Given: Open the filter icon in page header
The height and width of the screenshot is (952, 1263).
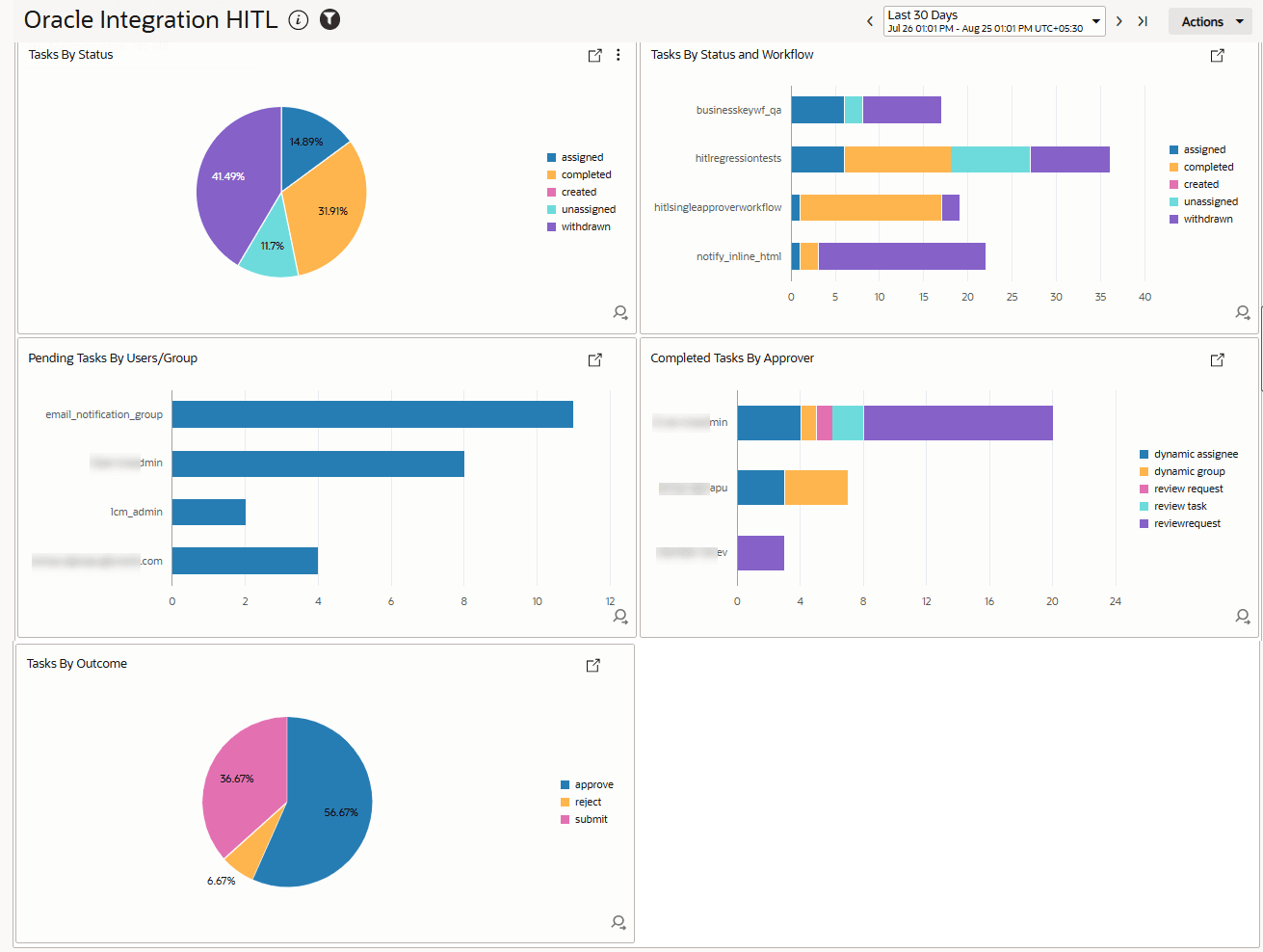Looking at the screenshot, I should pyautogui.click(x=330, y=19).
